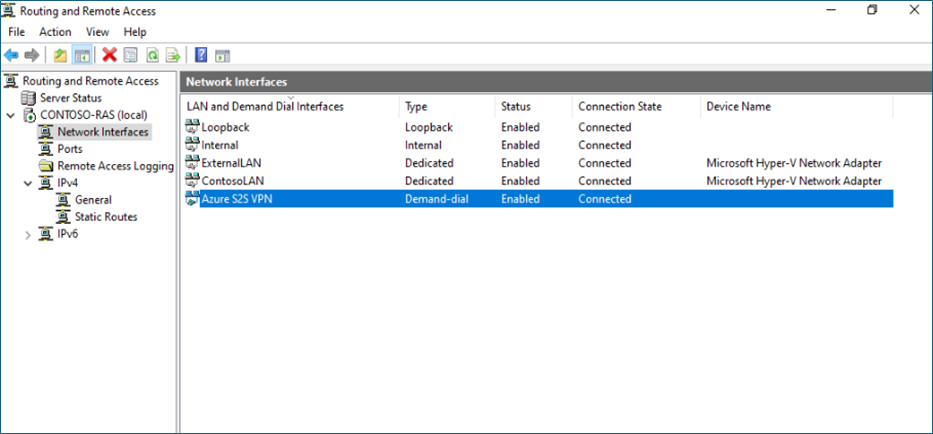Click the red Delete toolbar icon
The height and width of the screenshot is (434, 933).
pyautogui.click(x=109, y=55)
